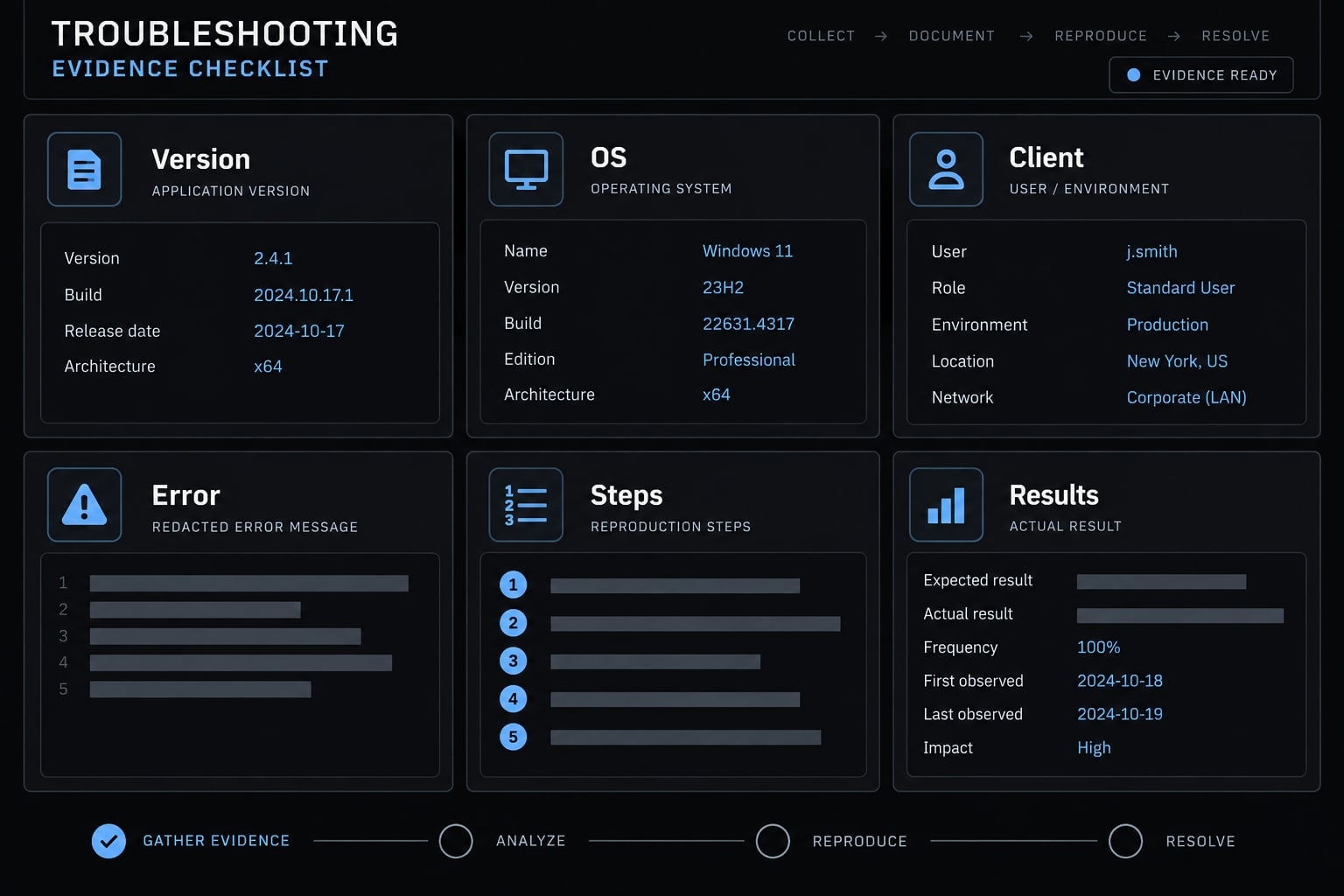The image size is (1344, 896).
Task: Click the Steps numbered list icon
Action: [x=526, y=505]
